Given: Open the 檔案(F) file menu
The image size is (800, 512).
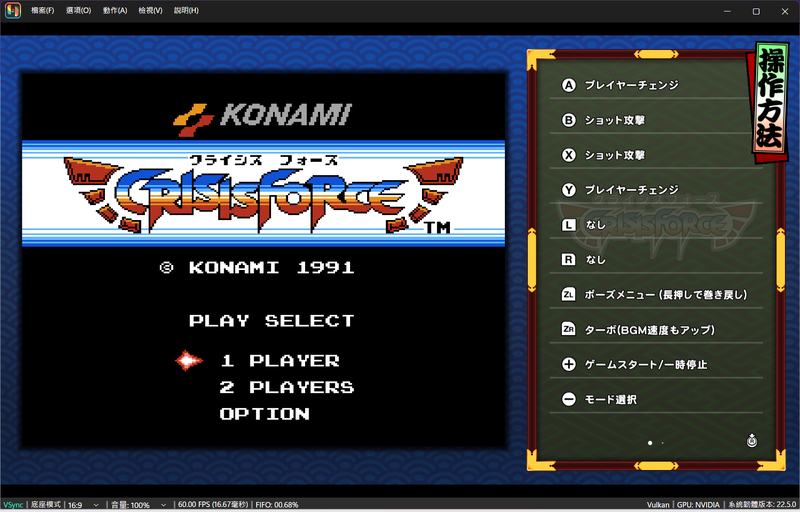Looking at the screenshot, I should pos(42,11).
